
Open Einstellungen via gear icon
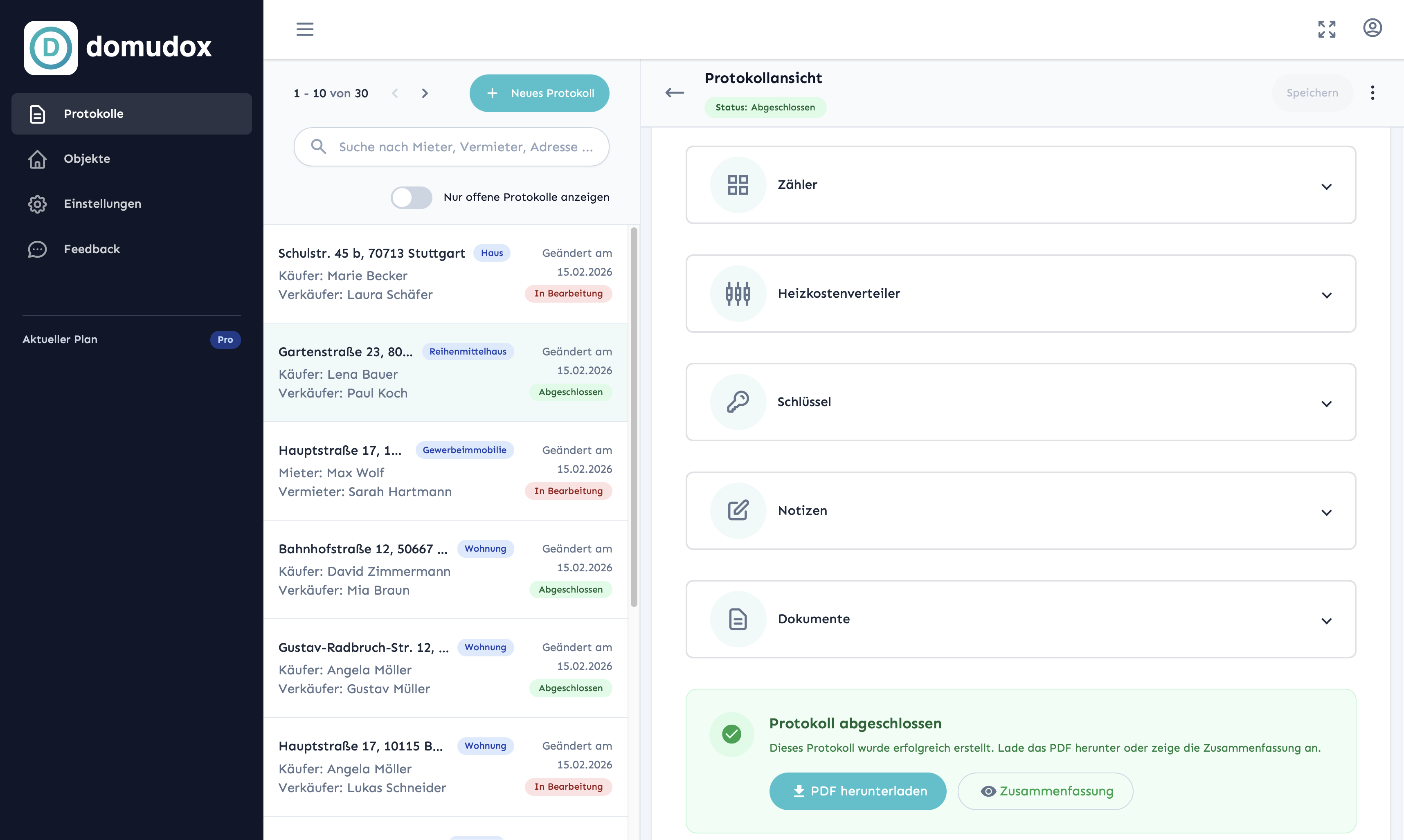pos(37,204)
